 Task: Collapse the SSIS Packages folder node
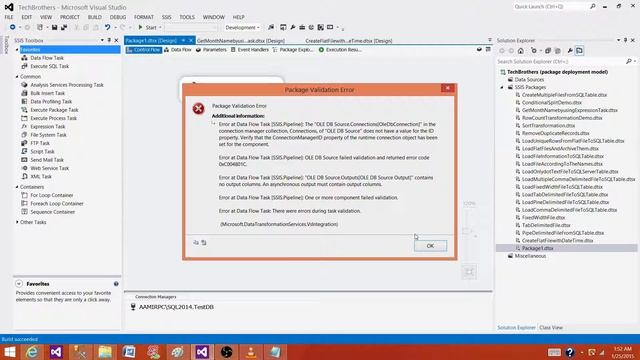point(502,87)
